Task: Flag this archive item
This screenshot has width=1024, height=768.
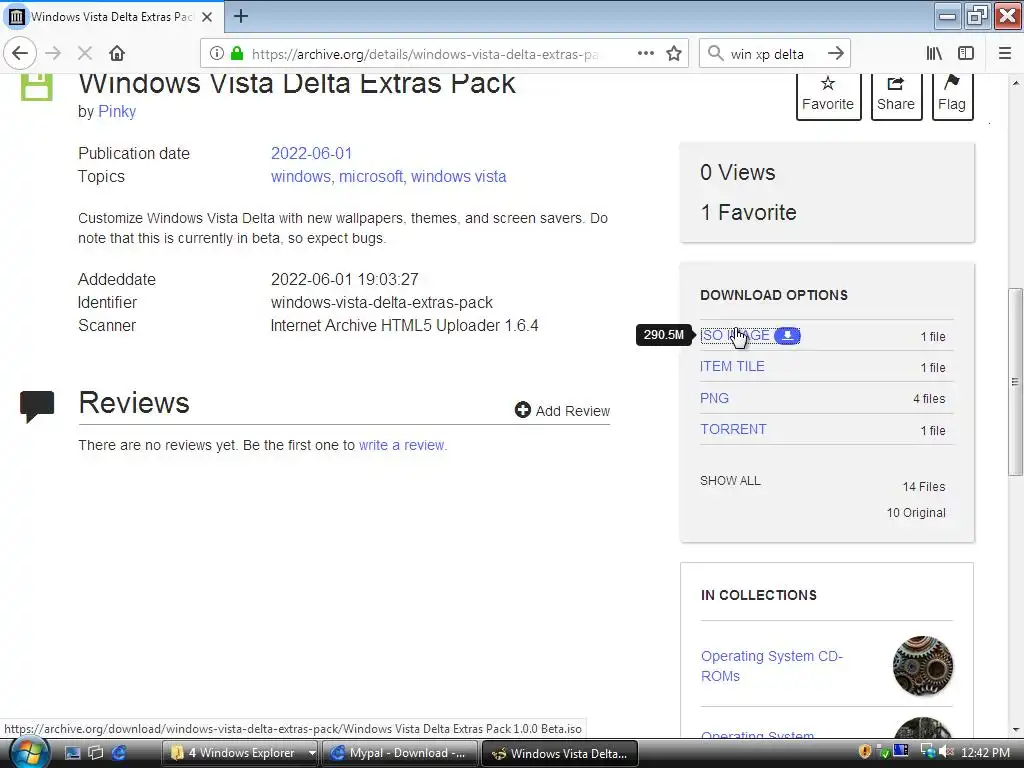Action: tap(952, 96)
